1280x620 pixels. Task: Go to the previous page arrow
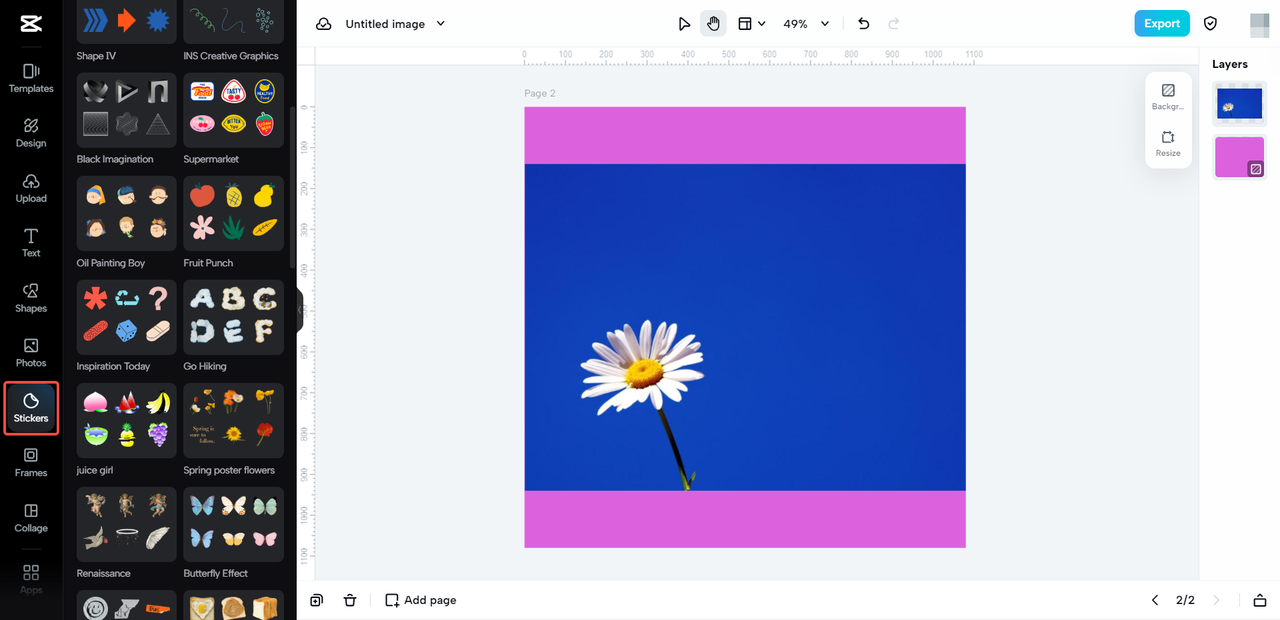tap(1155, 600)
